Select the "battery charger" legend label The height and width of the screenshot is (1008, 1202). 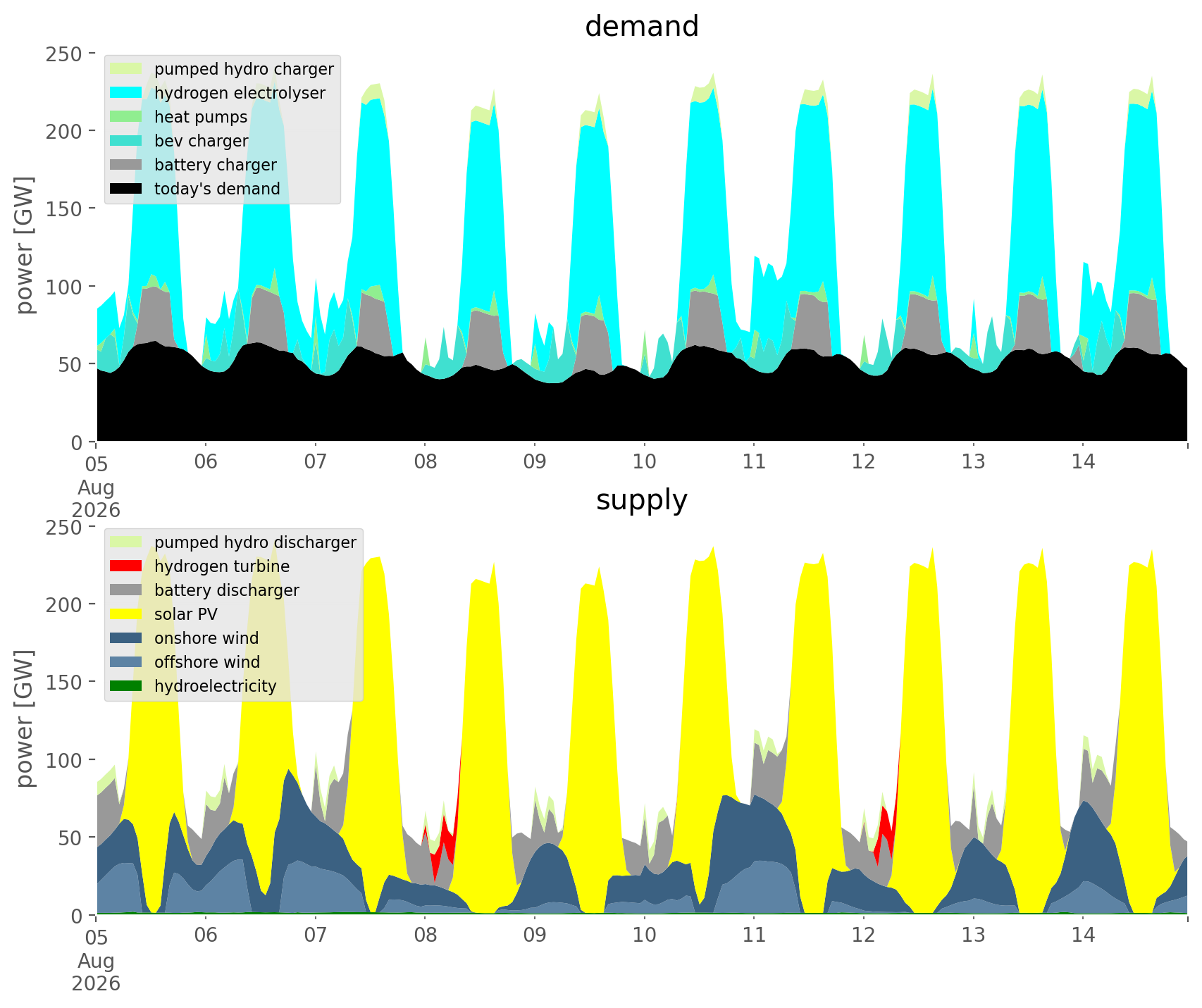216,165
